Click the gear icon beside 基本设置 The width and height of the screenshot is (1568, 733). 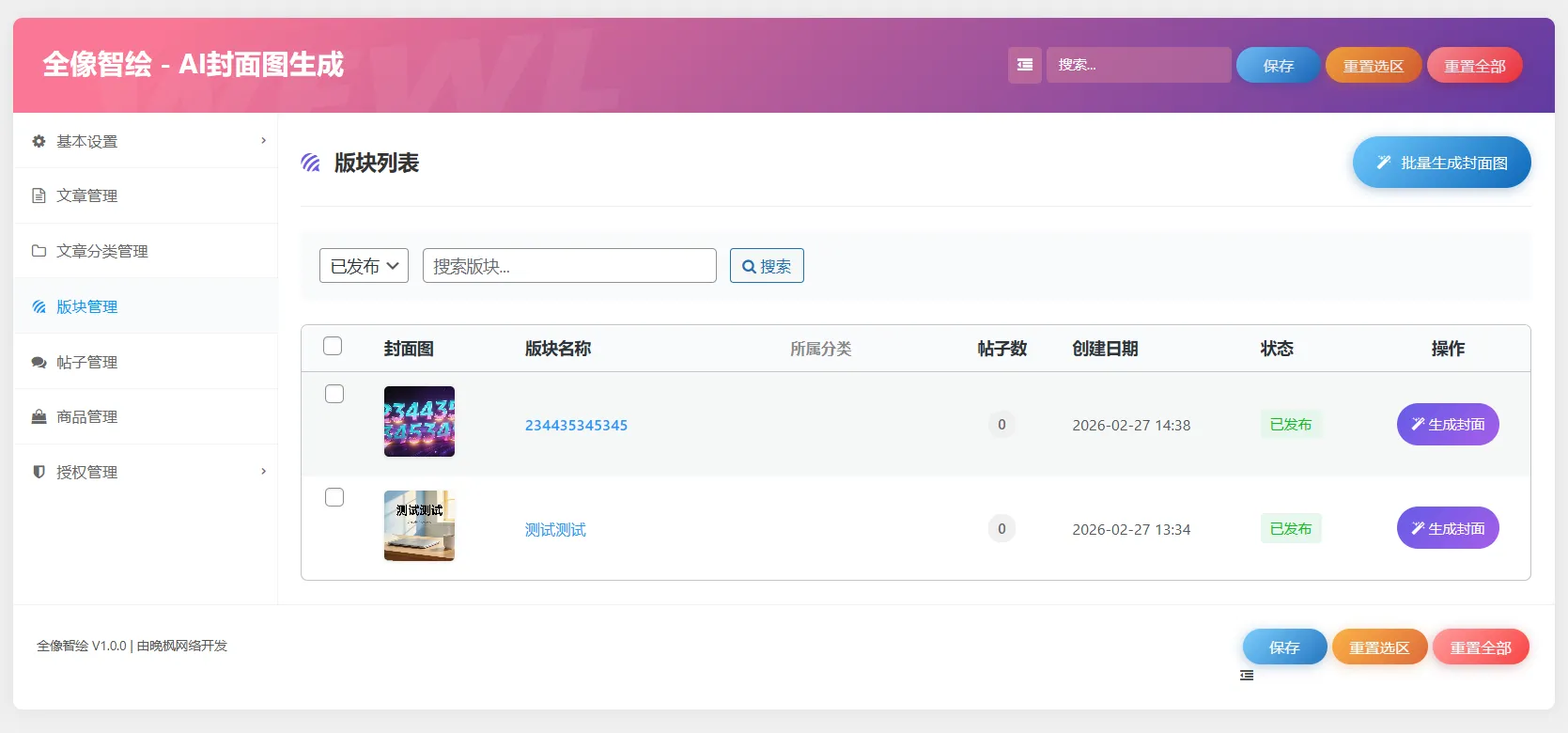click(39, 141)
